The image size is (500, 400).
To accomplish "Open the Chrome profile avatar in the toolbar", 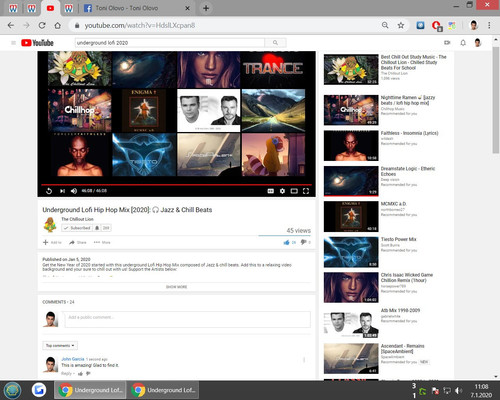I will (474, 25).
